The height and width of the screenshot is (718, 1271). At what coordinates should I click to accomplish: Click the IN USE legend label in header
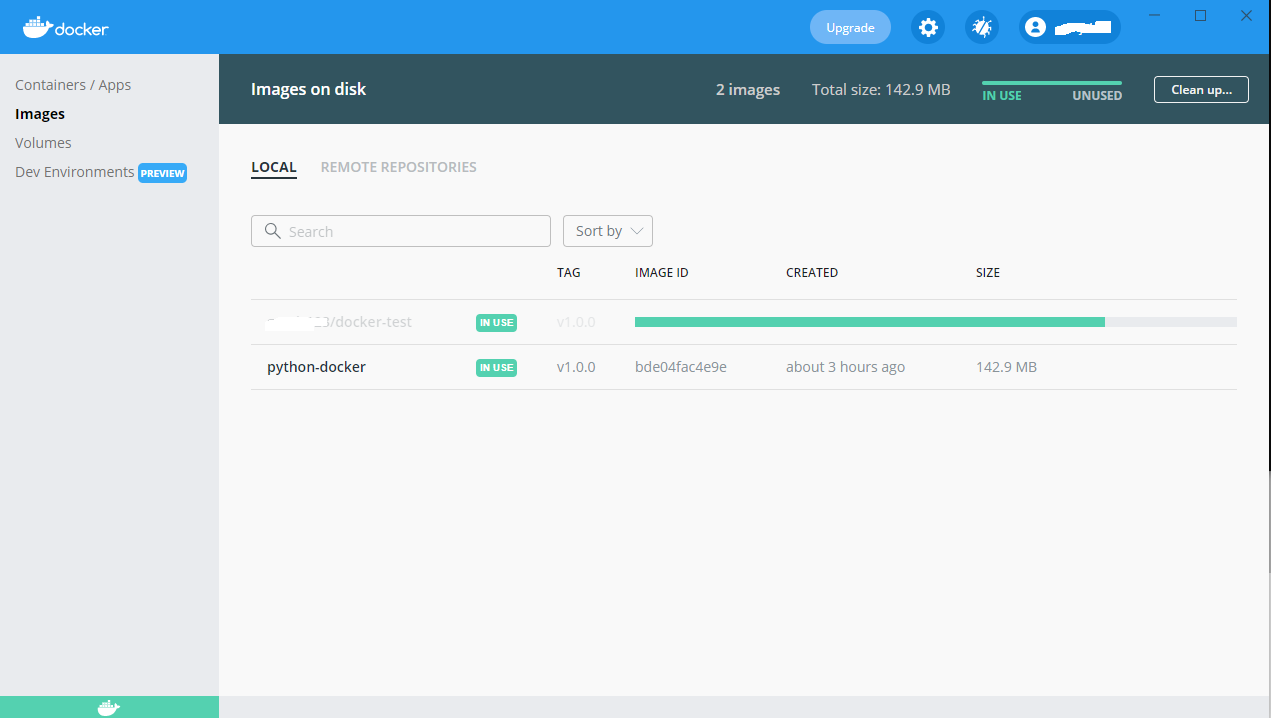(x=1002, y=96)
